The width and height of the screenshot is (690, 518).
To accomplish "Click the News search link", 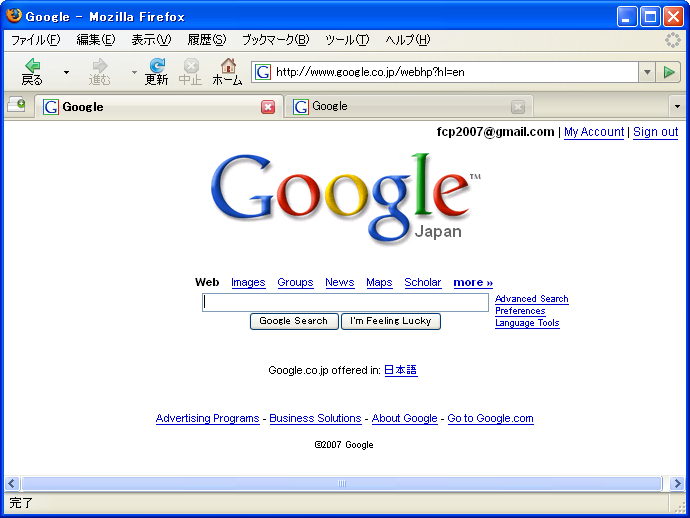I will [x=340, y=283].
